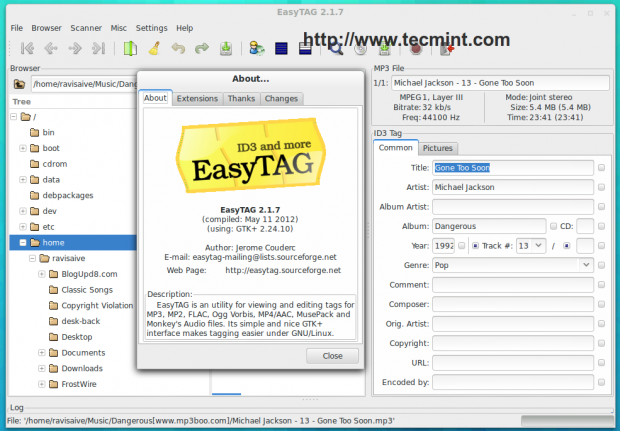Redo change with the green right curved arrow
This screenshot has width=620, height=431.
pyautogui.click(x=202, y=49)
